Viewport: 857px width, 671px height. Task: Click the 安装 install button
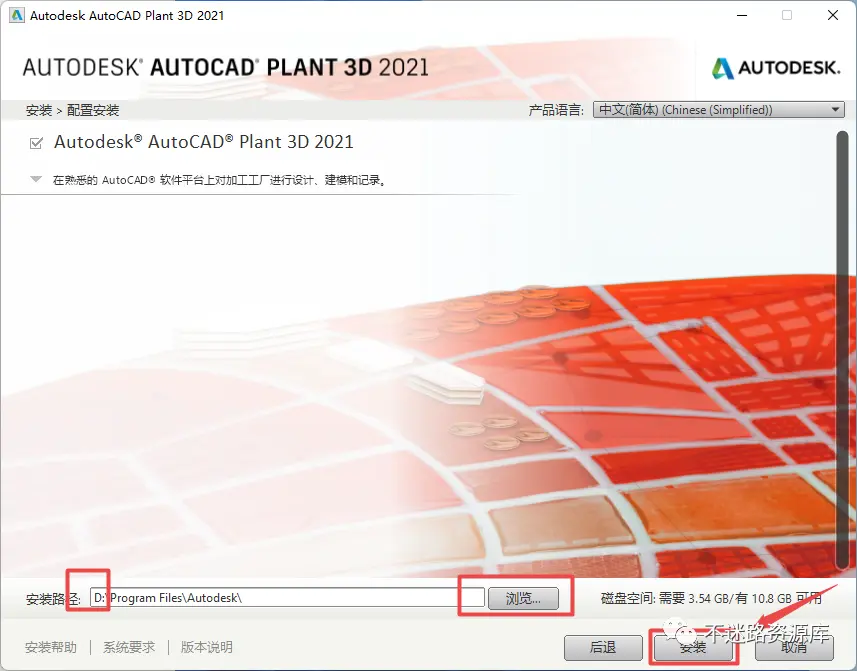click(693, 647)
